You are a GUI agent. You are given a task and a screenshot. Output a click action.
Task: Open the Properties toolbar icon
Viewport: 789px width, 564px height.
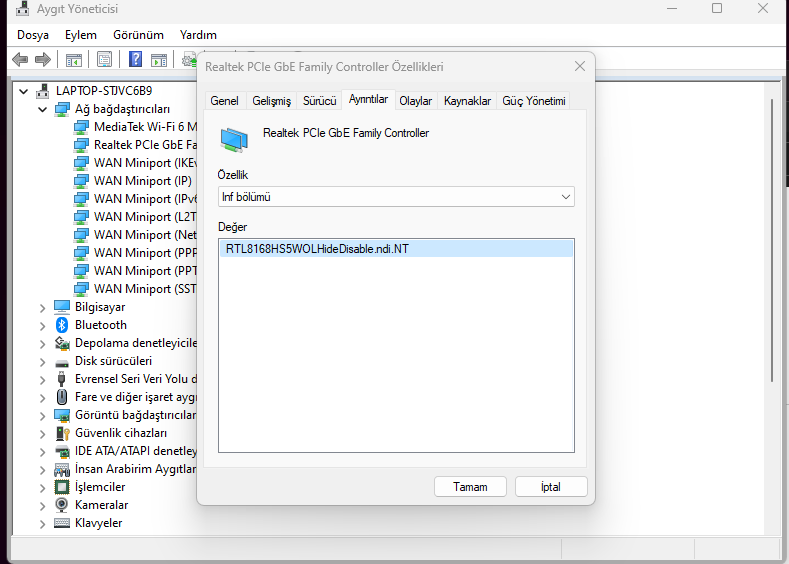104,59
